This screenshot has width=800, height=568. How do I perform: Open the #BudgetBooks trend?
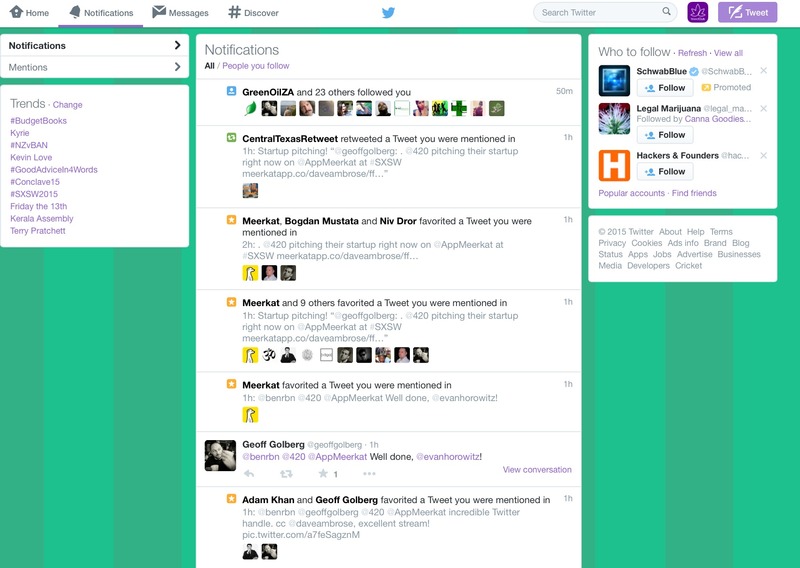pos(38,121)
